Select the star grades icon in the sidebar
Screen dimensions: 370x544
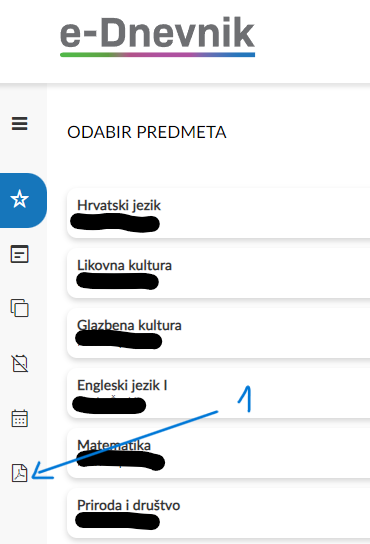click(x=21, y=200)
